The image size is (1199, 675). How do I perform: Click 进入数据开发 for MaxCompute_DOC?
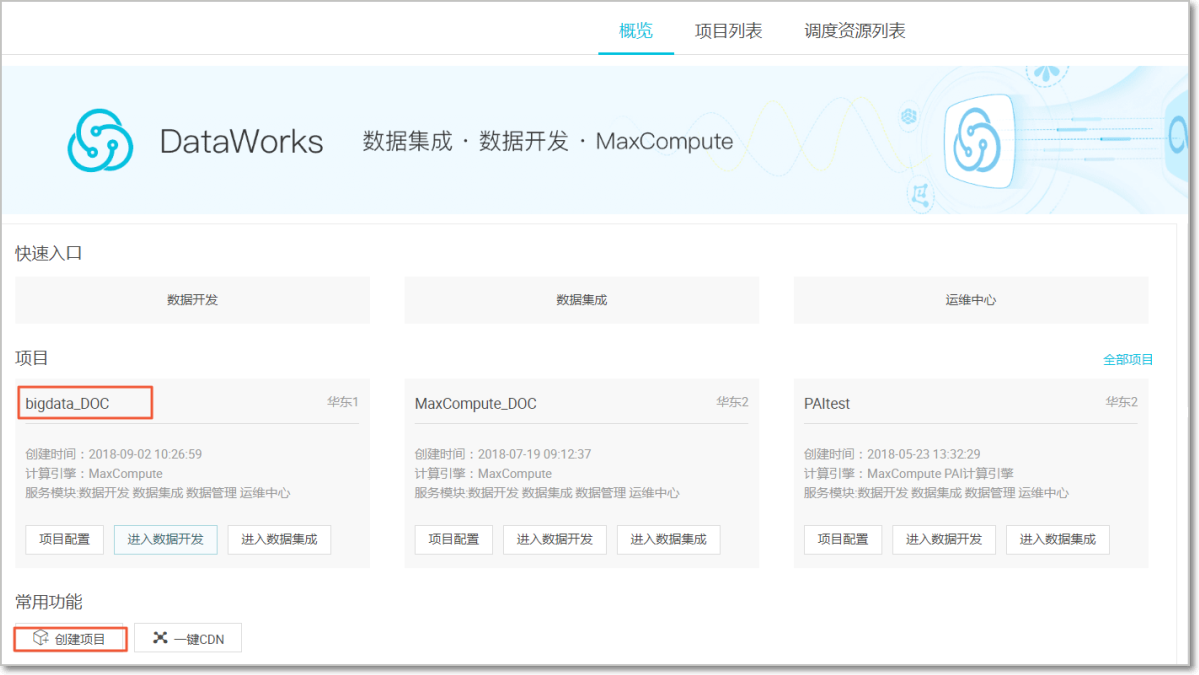554,539
